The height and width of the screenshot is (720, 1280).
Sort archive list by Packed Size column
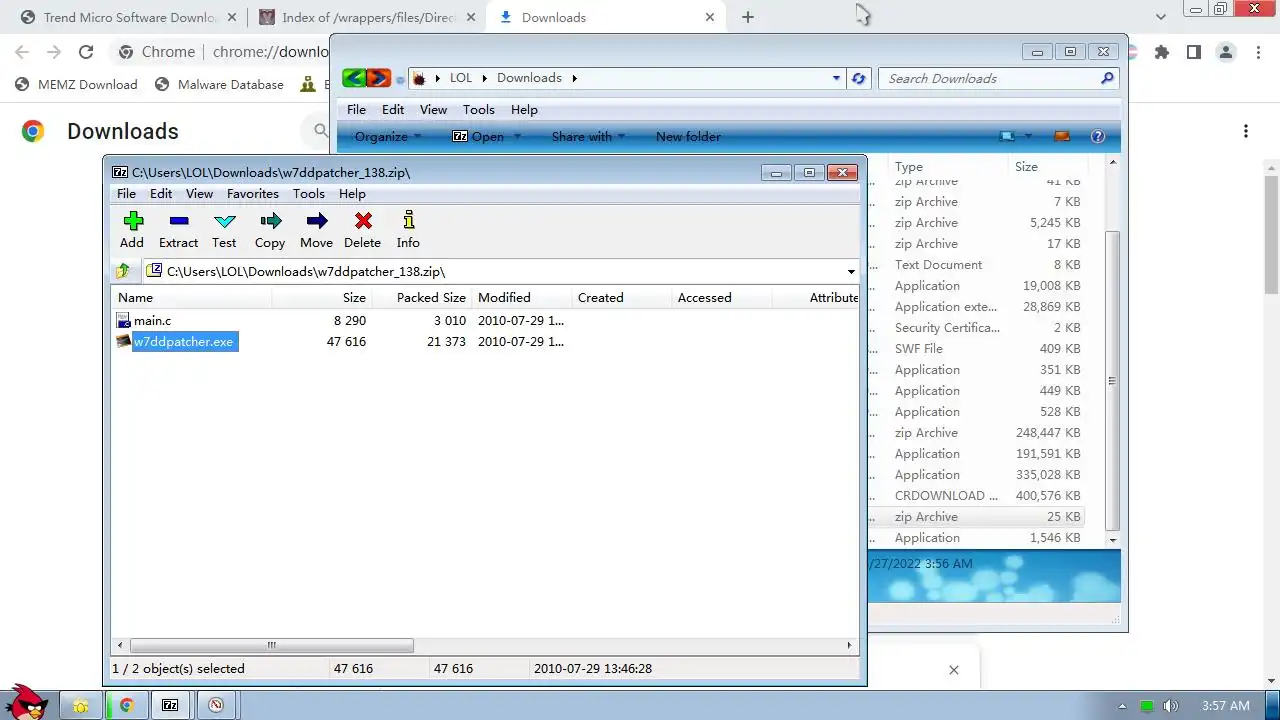(421, 297)
